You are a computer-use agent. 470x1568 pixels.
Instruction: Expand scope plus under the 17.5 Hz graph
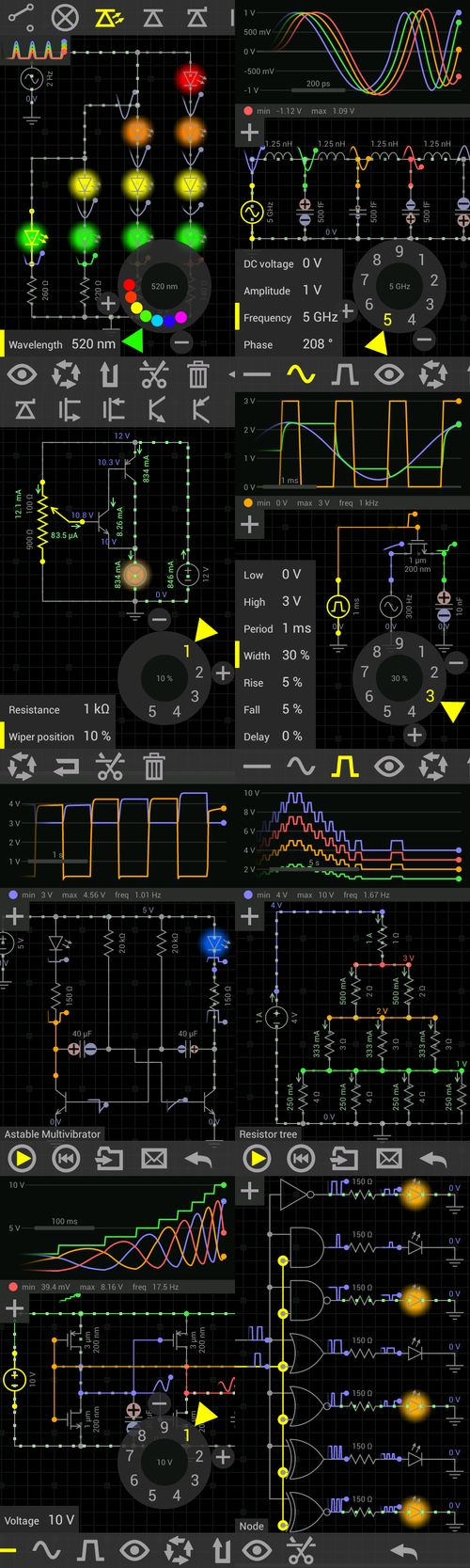(x=14, y=1308)
